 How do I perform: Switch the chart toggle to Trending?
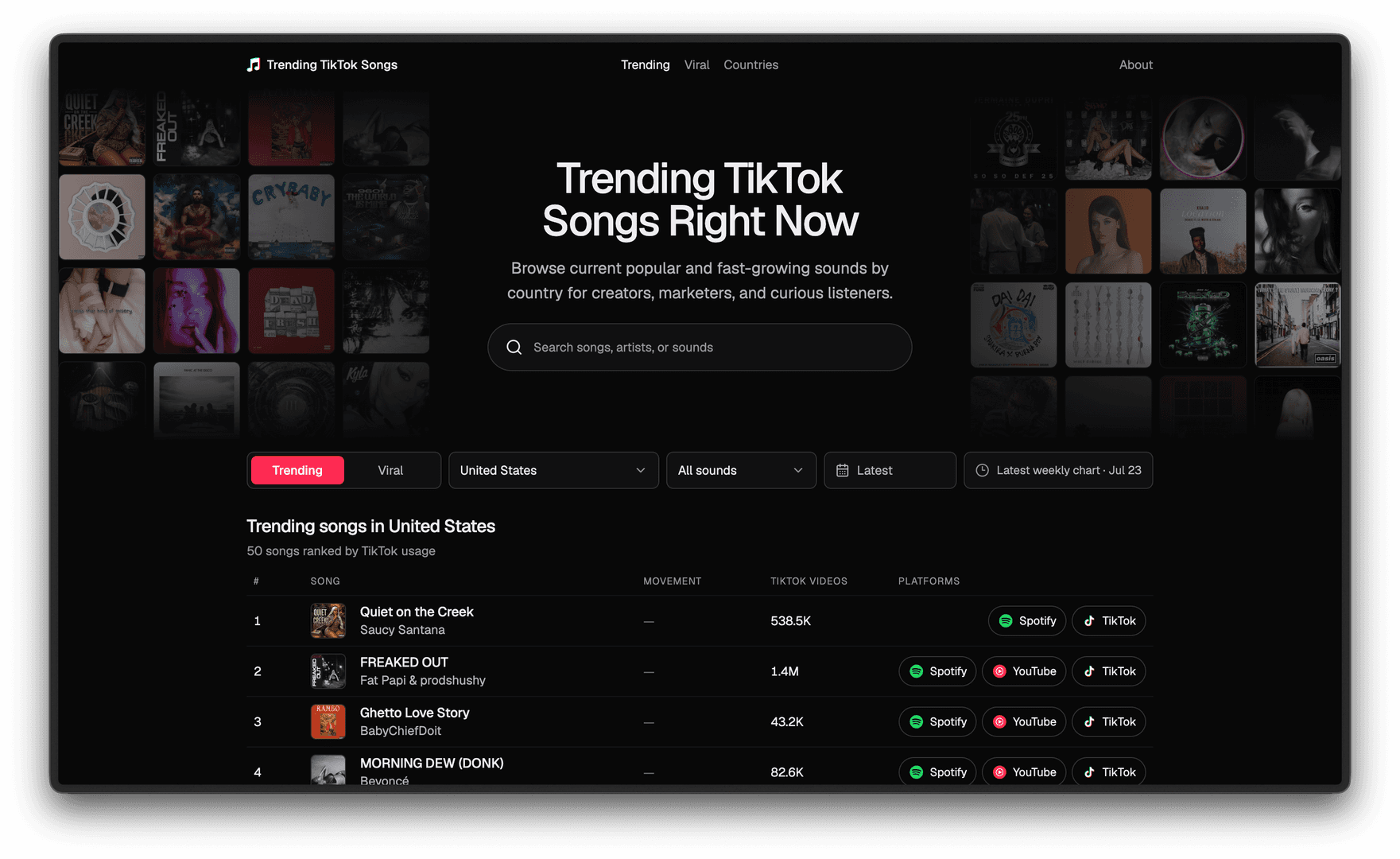(x=297, y=471)
